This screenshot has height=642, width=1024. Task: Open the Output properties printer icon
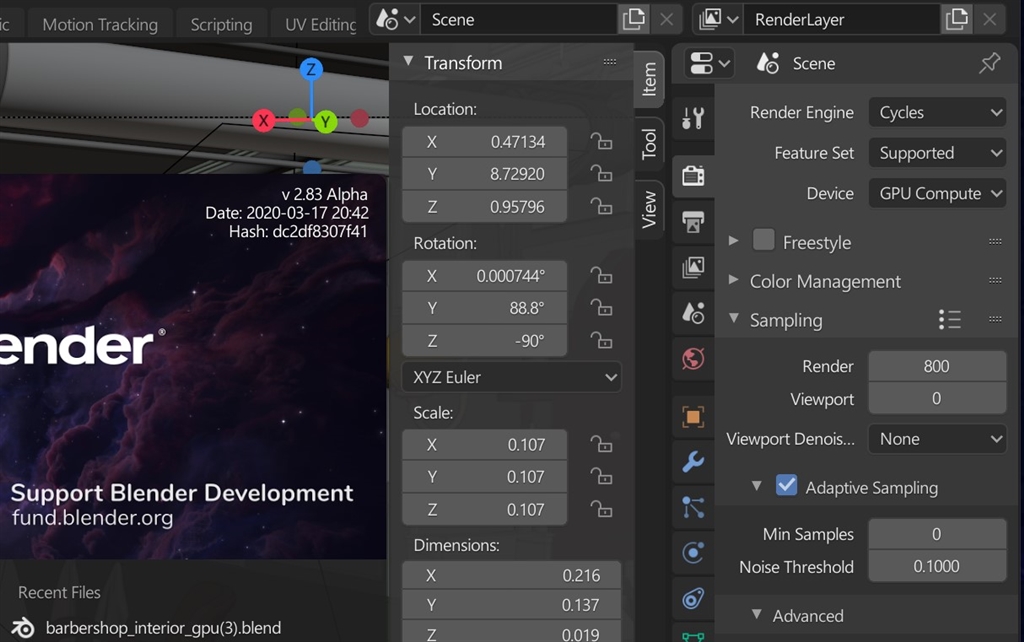click(x=693, y=221)
